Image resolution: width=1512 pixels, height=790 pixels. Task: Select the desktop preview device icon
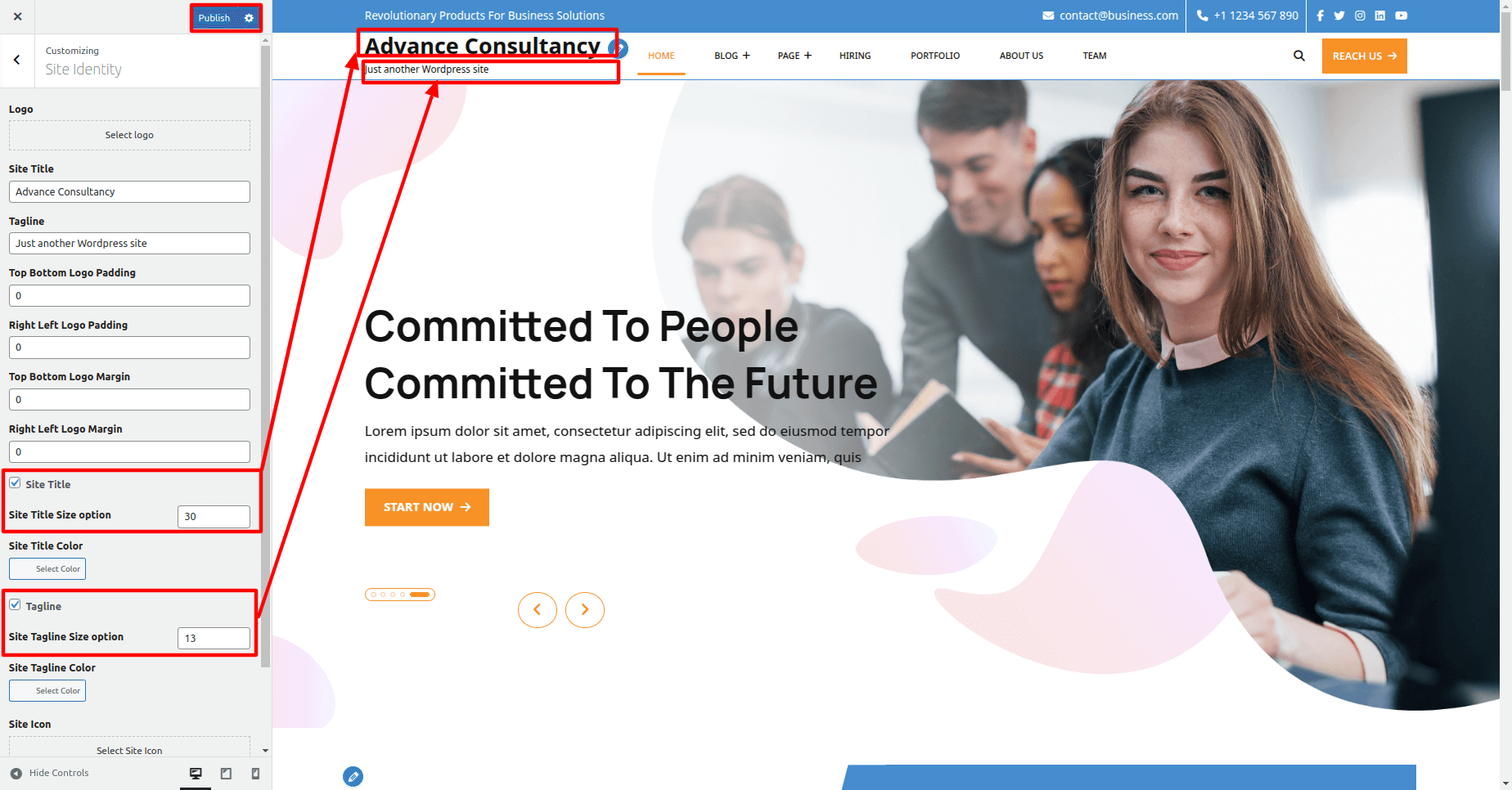(196, 774)
